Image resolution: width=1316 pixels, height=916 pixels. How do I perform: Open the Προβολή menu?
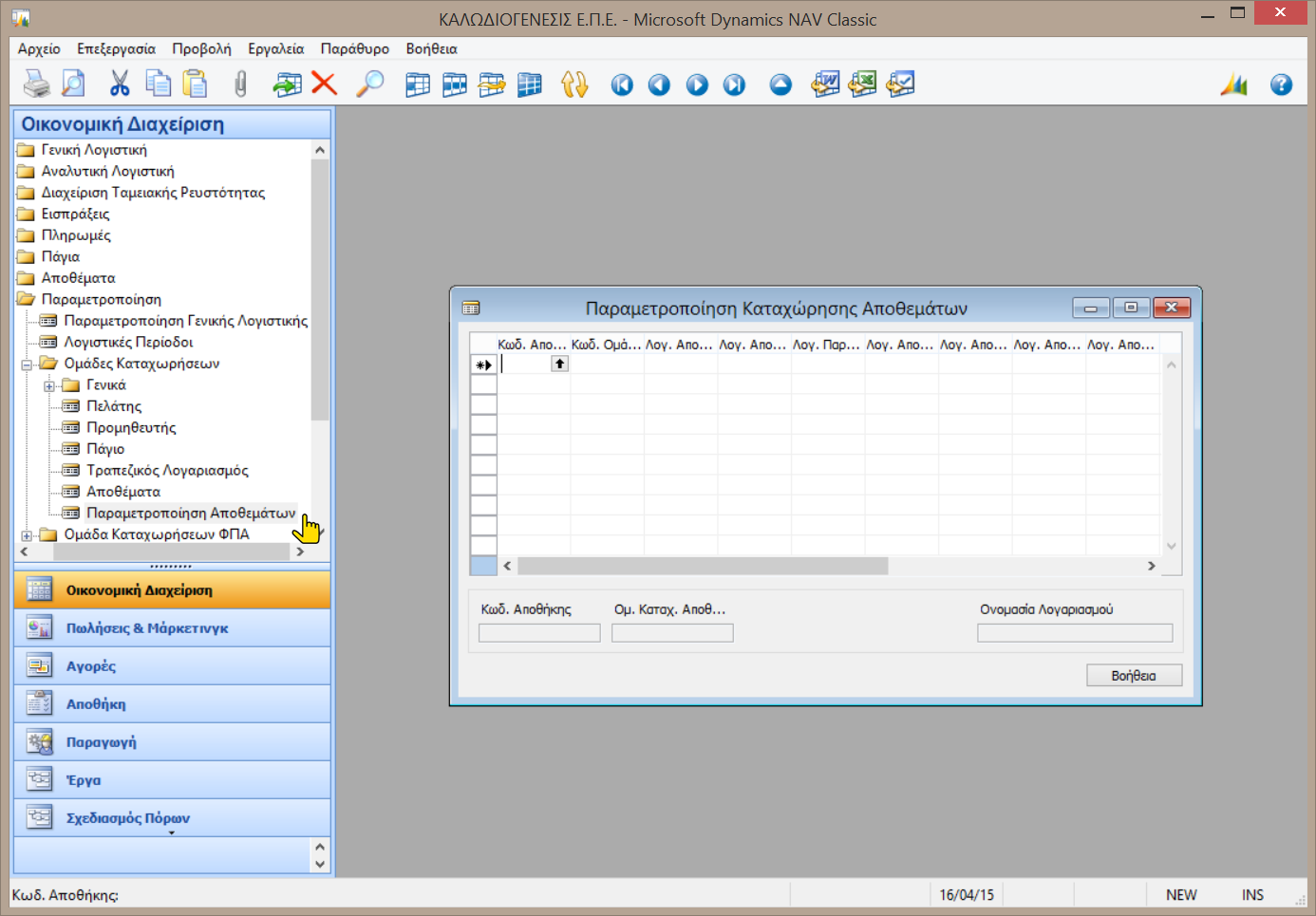click(x=201, y=48)
